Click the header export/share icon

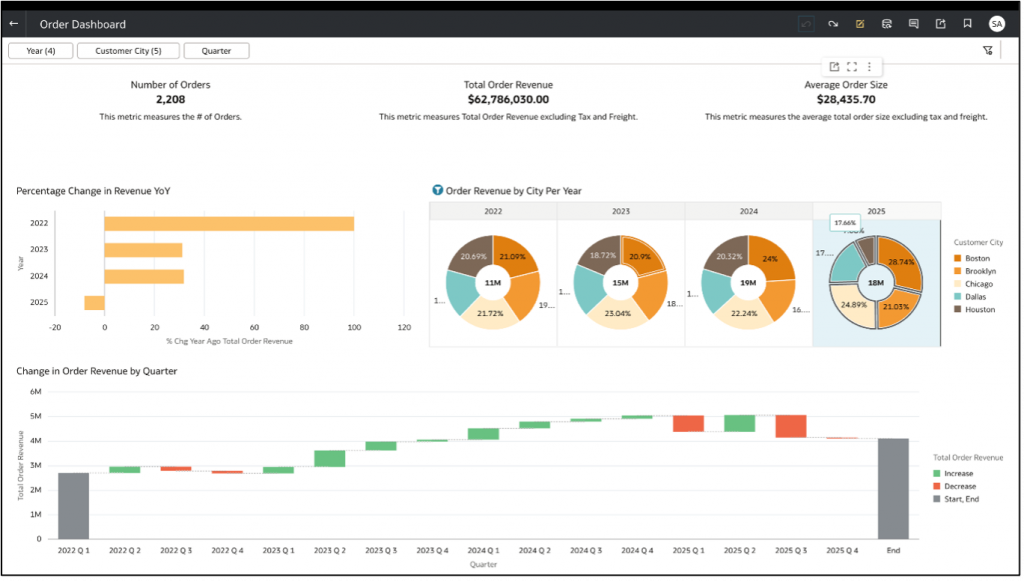940,24
